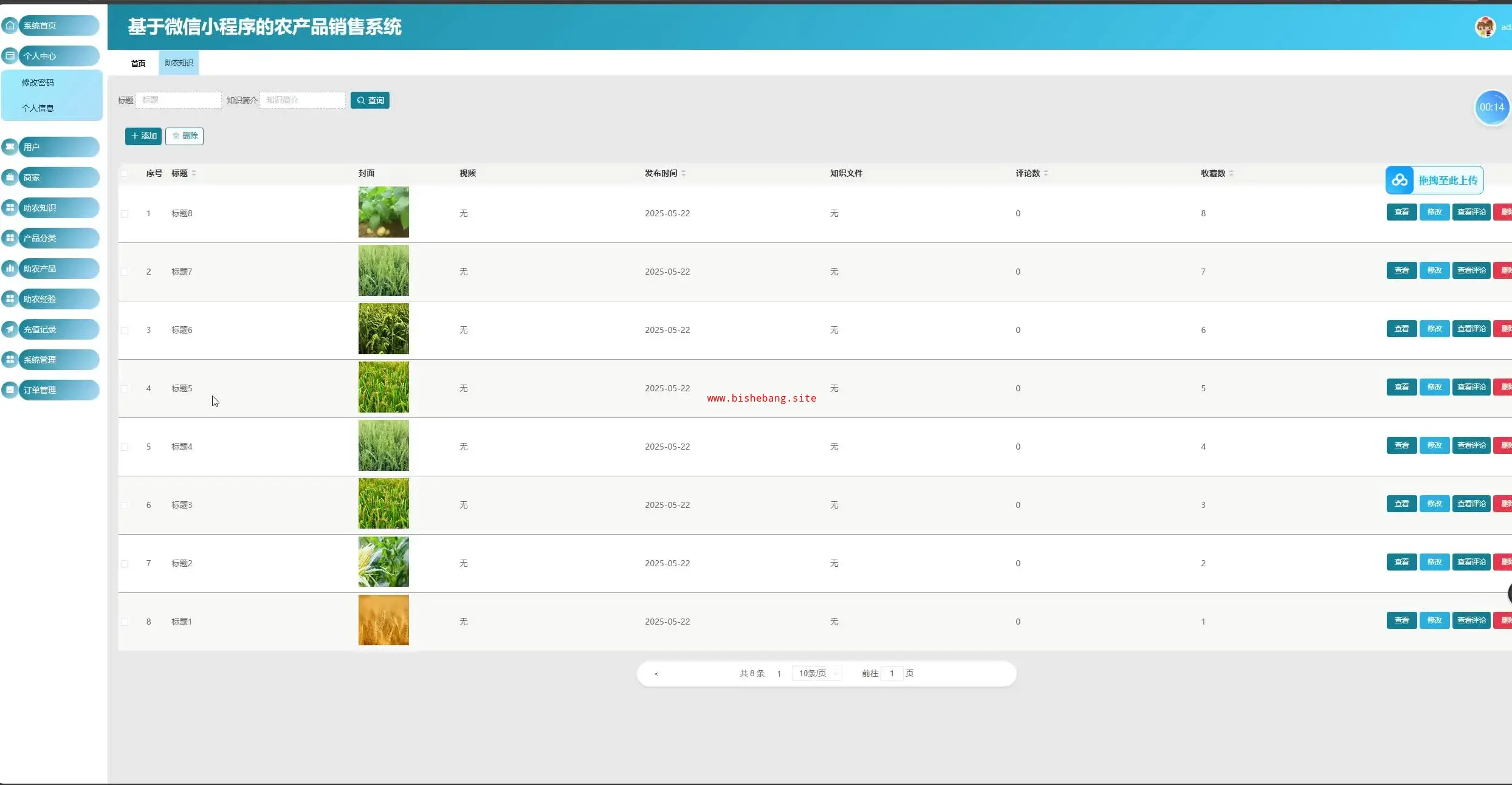The height and width of the screenshot is (785, 1512).
Task: Check the checkbox for row 标题8
Action: [x=125, y=213]
